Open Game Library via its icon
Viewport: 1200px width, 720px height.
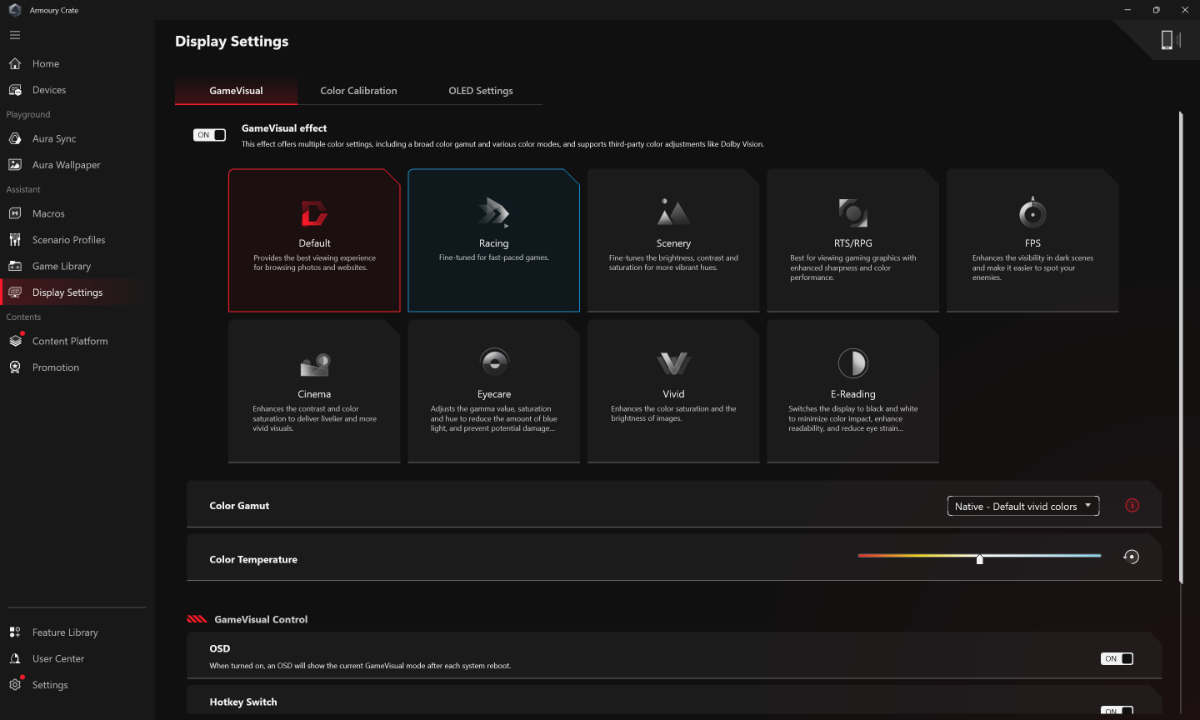tap(15, 266)
